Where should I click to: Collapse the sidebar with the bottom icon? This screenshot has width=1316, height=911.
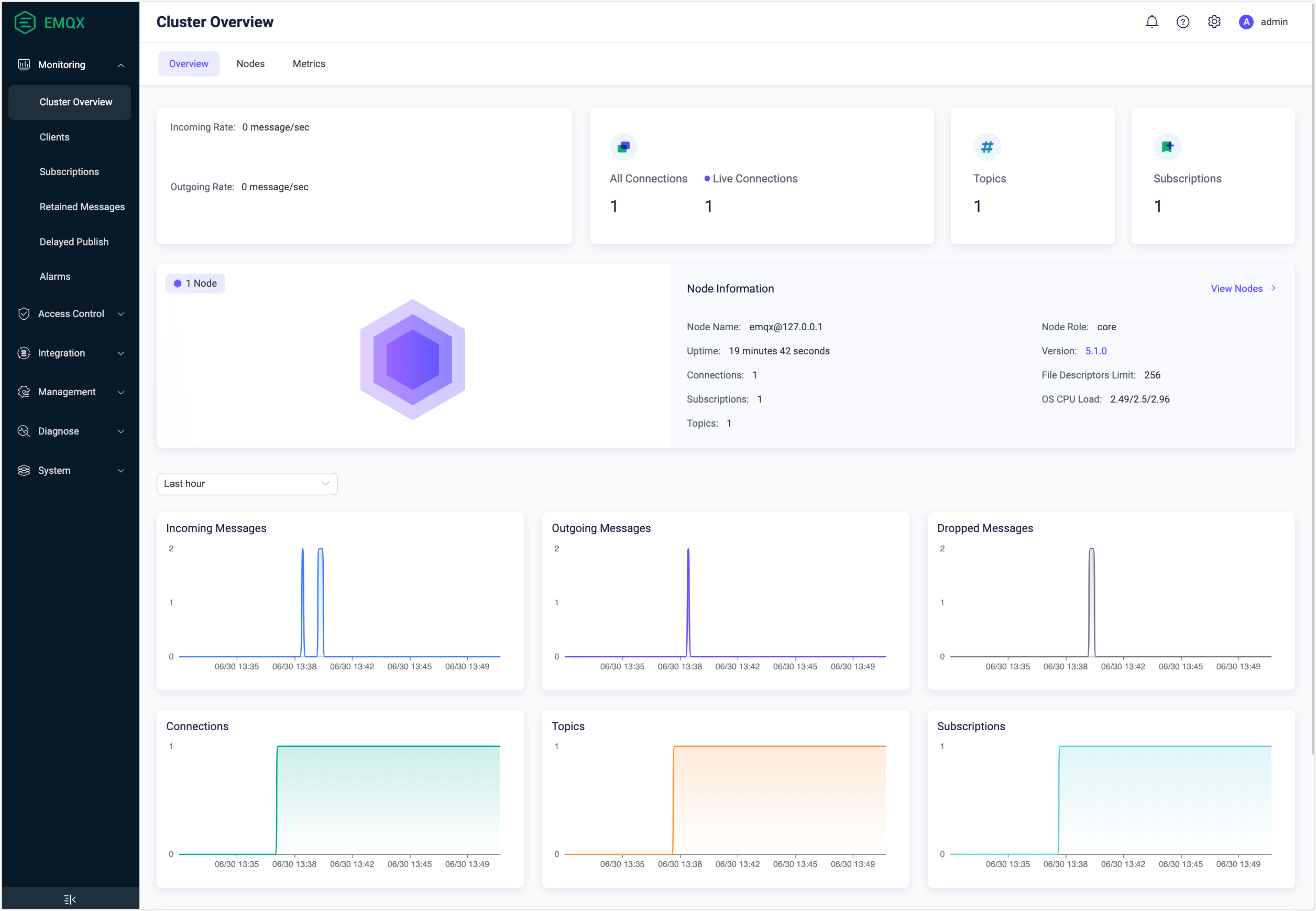[69, 898]
